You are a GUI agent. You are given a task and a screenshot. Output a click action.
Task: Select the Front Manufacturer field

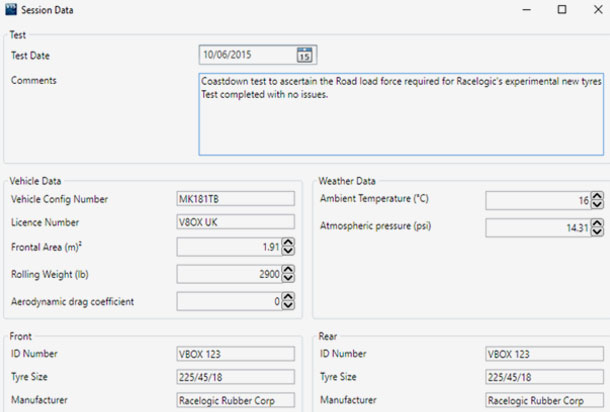(x=235, y=400)
